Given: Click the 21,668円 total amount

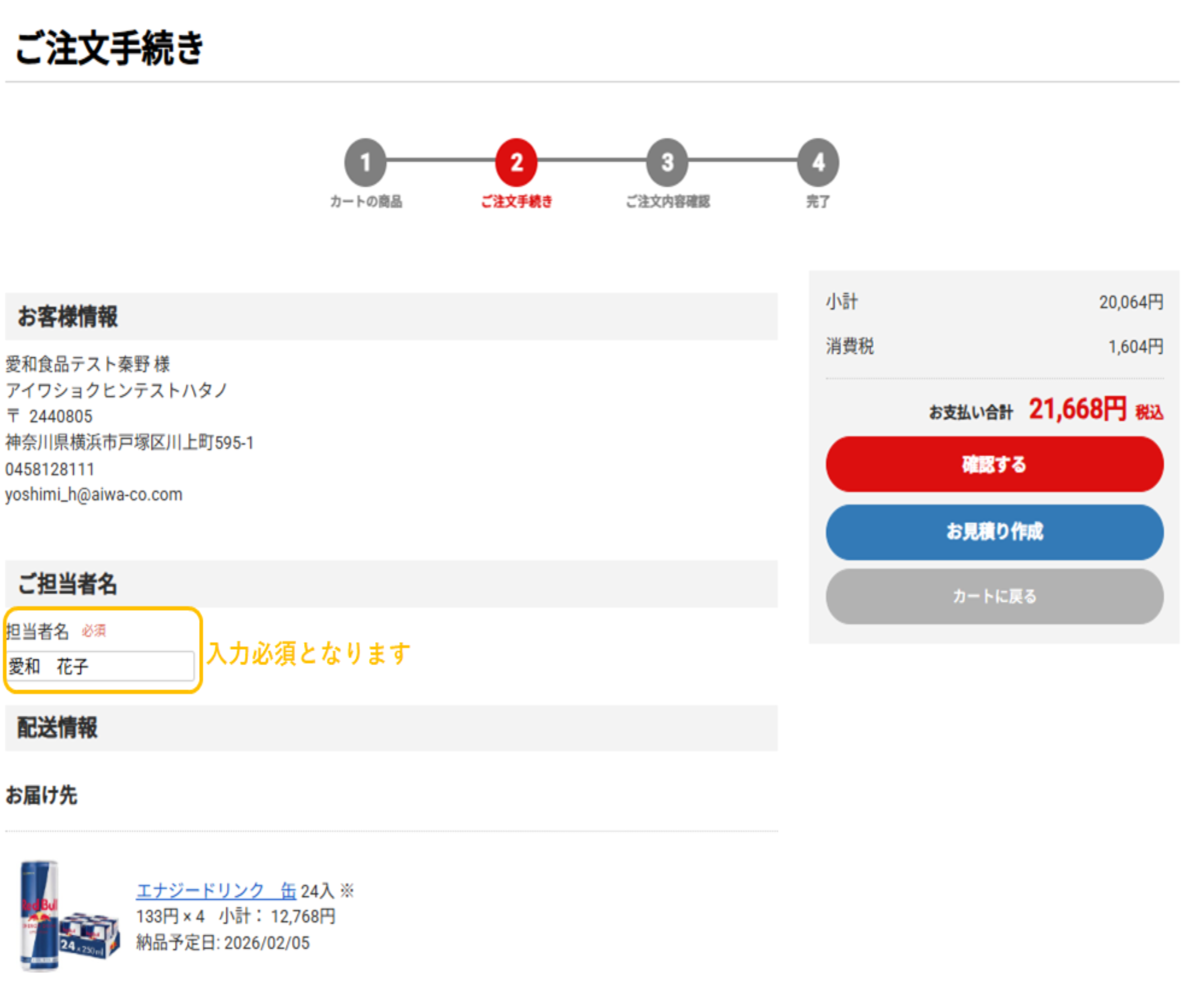Looking at the screenshot, I should 1077,409.
